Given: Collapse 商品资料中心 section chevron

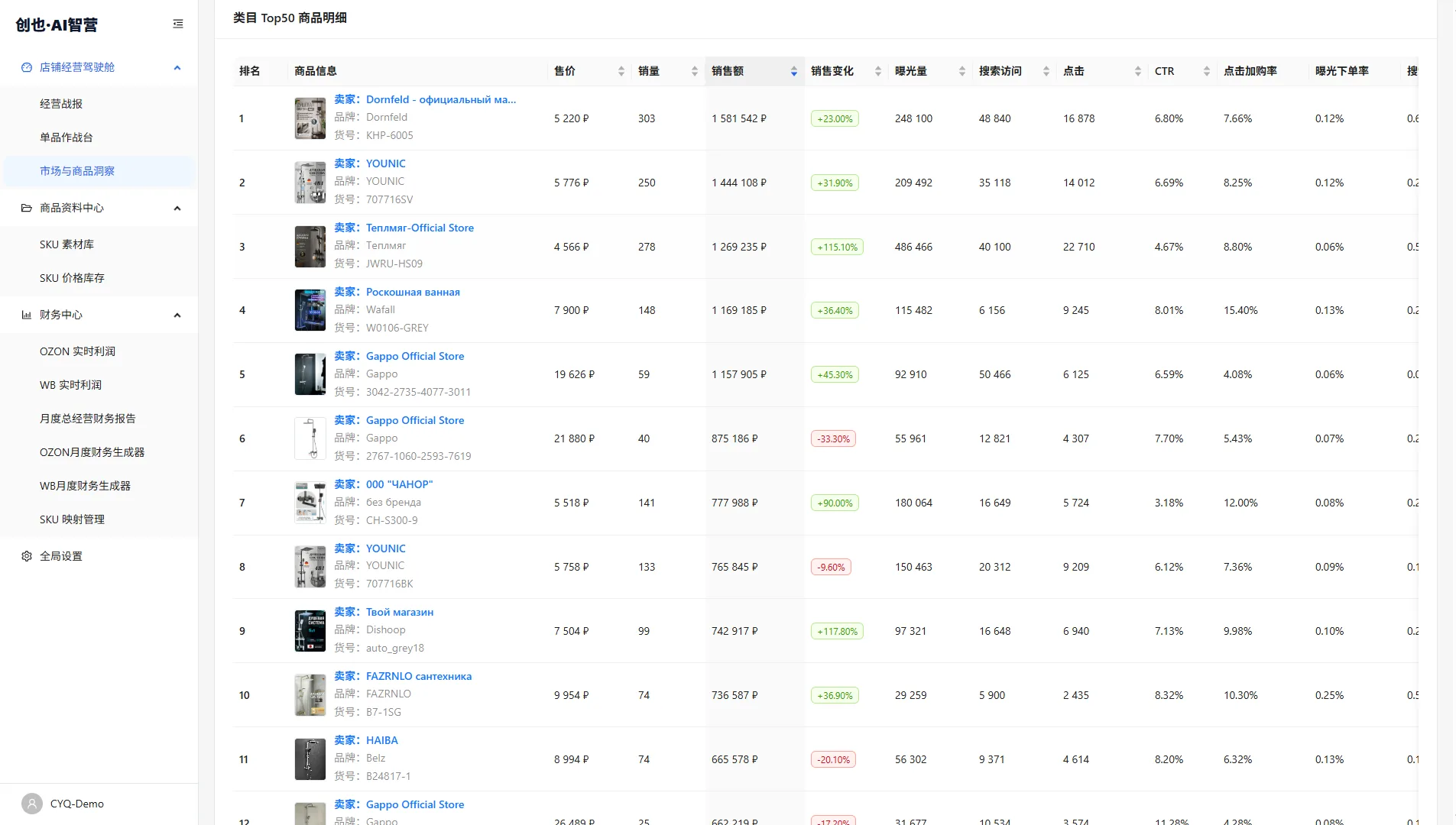Looking at the screenshot, I should (x=177, y=208).
